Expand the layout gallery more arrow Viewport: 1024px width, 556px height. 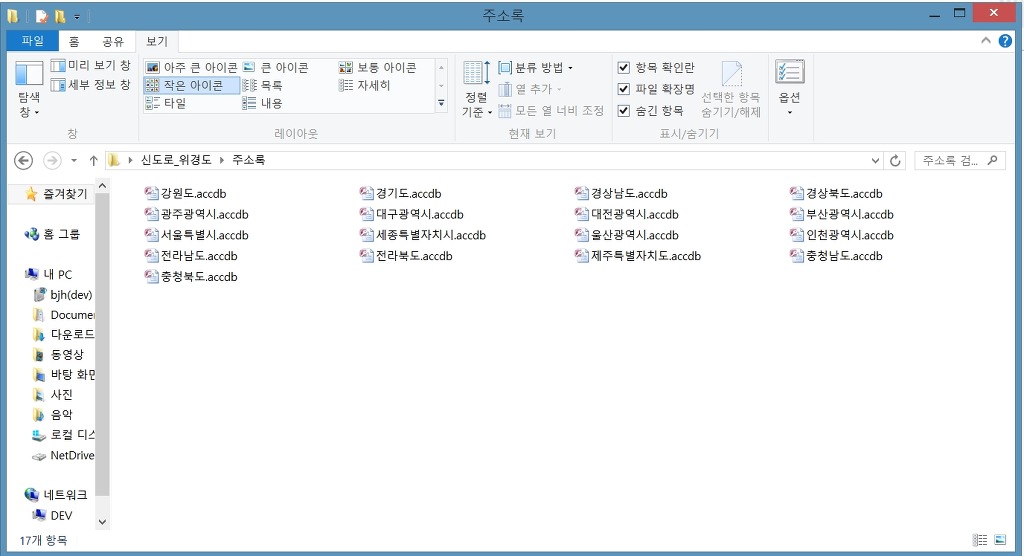441,103
